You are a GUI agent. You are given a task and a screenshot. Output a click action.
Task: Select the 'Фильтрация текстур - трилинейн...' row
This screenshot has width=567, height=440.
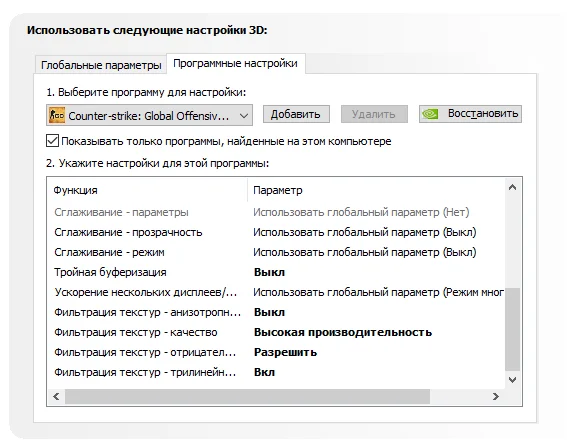[275, 372]
